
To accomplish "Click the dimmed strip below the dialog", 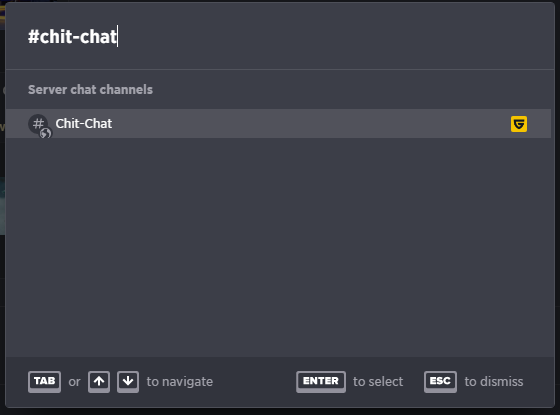I will [280, 412].
